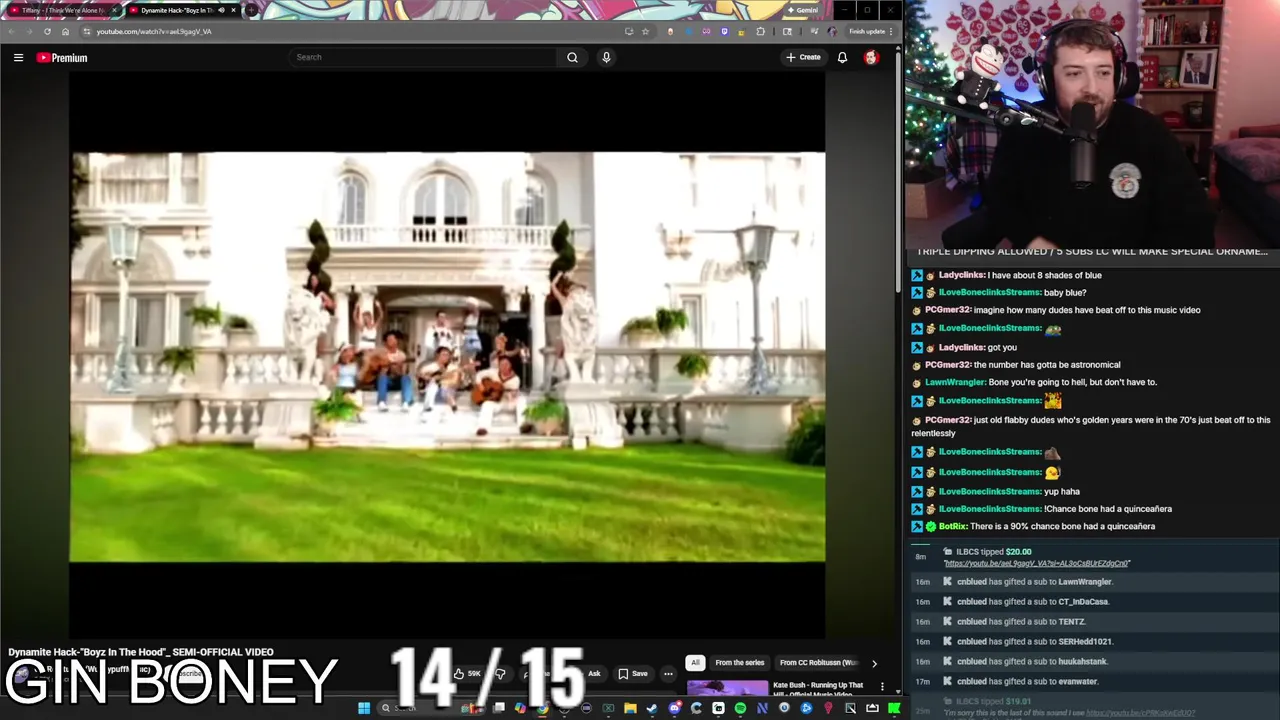Viewport: 1280px width, 720px height.
Task: Play the Boyz In The Hood video player
Action: point(447,356)
